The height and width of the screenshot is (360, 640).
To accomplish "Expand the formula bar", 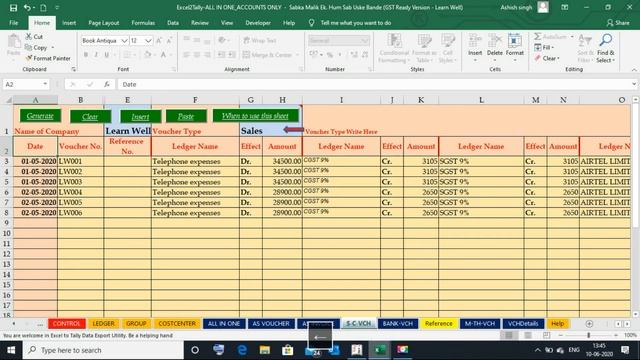I will coord(634,84).
